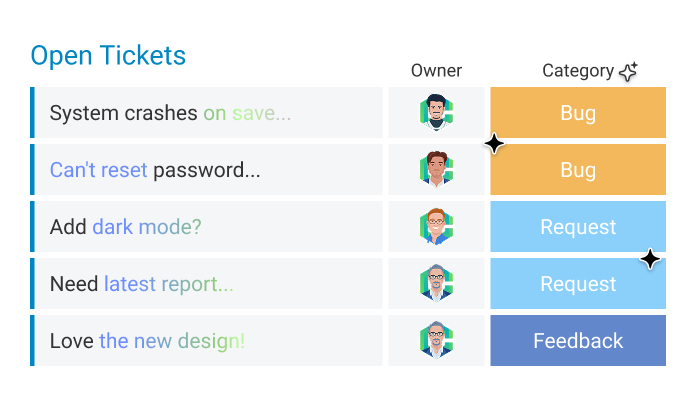Screen dimensions: 696x396
Task: Select the Feedback category cell
Action: click(578, 341)
